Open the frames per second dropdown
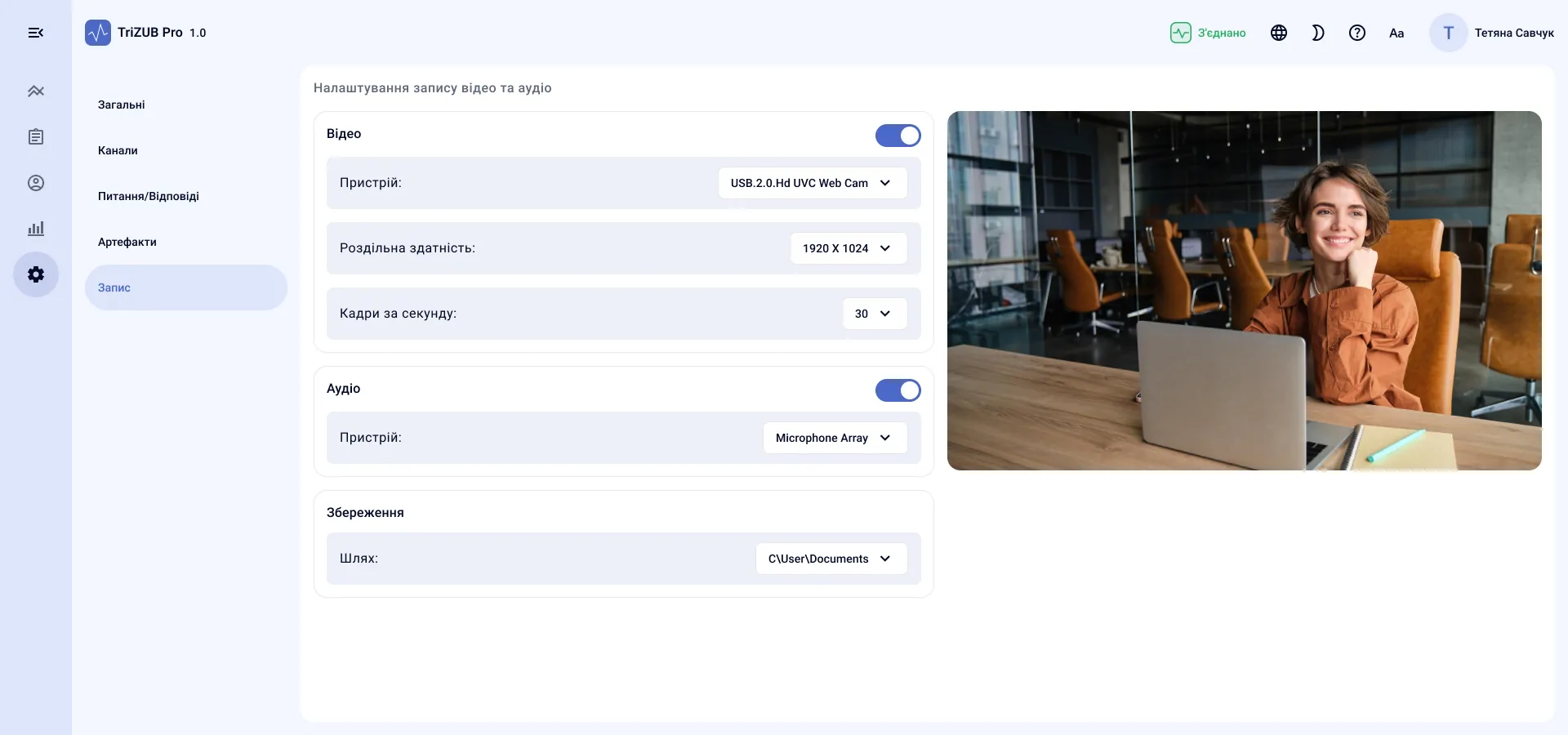 [x=875, y=314]
